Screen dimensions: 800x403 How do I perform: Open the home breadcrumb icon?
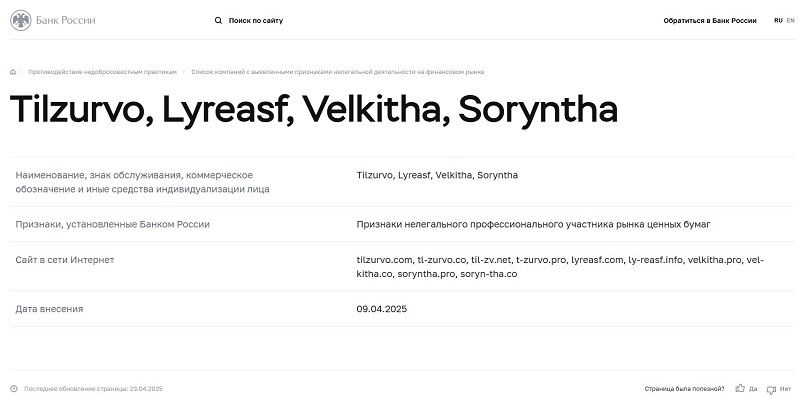click(13, 72)
